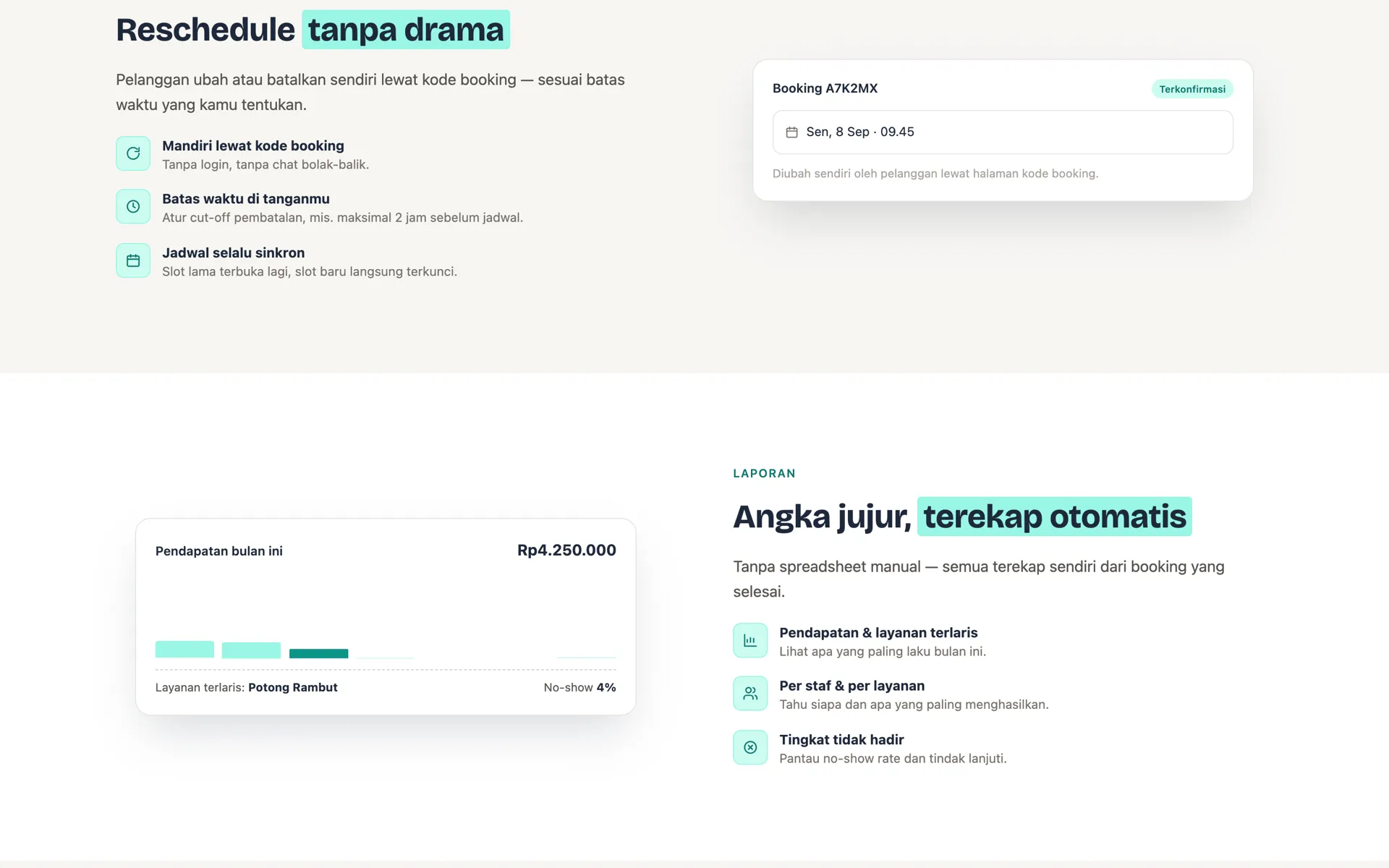Click Atur cut-off pembatalan description
This screenshot has height=868, width=1389.
(342, 218)
